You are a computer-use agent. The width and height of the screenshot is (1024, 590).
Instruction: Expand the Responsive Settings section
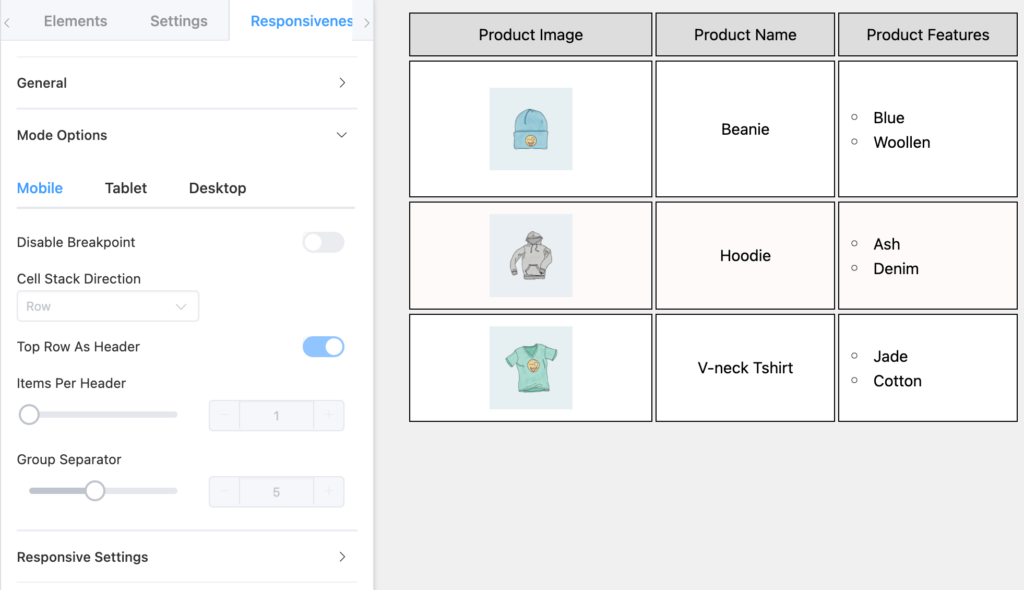click(186, 557)
